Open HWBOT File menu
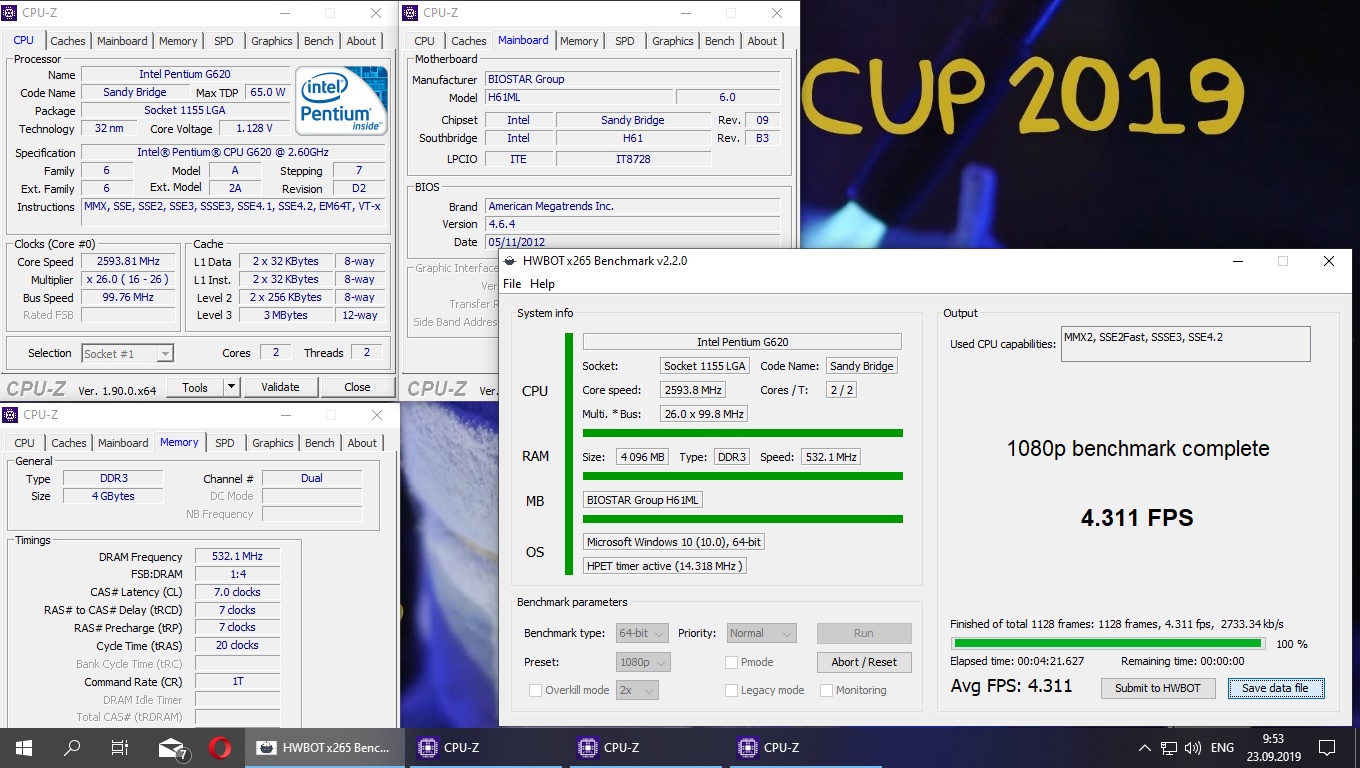Viewport: 1360px width, 768px height. [x=512, y=284]
